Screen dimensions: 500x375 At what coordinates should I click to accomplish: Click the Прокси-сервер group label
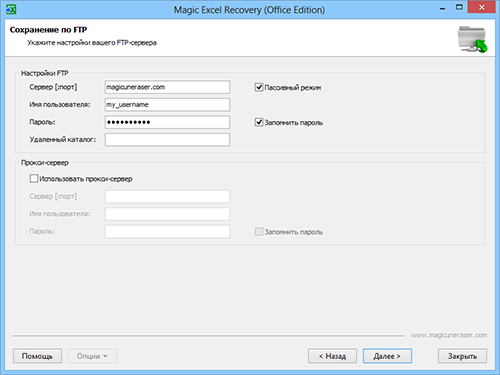pos(45,163)
